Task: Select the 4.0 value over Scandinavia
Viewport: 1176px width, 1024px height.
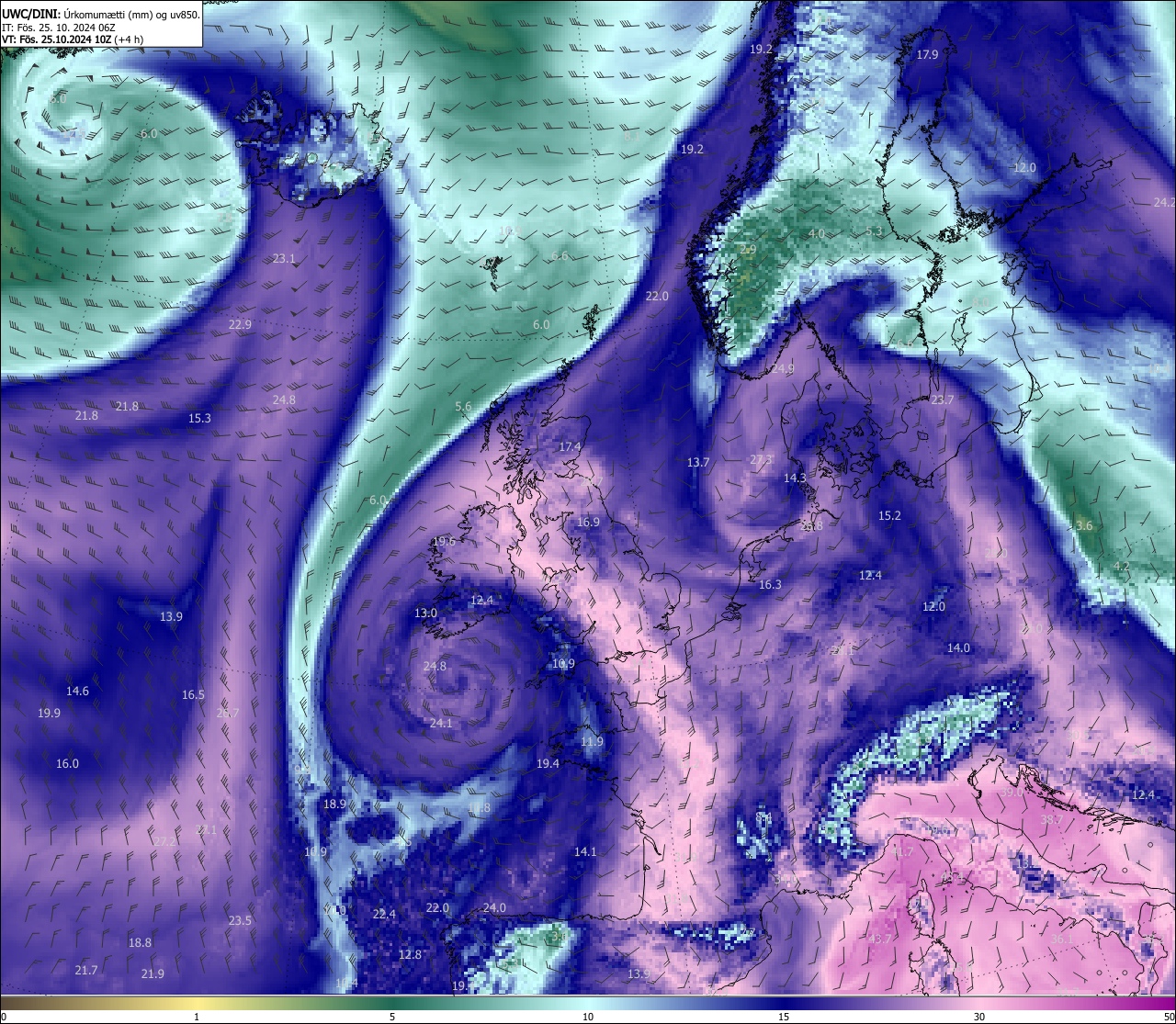Action: coord(816,233)
